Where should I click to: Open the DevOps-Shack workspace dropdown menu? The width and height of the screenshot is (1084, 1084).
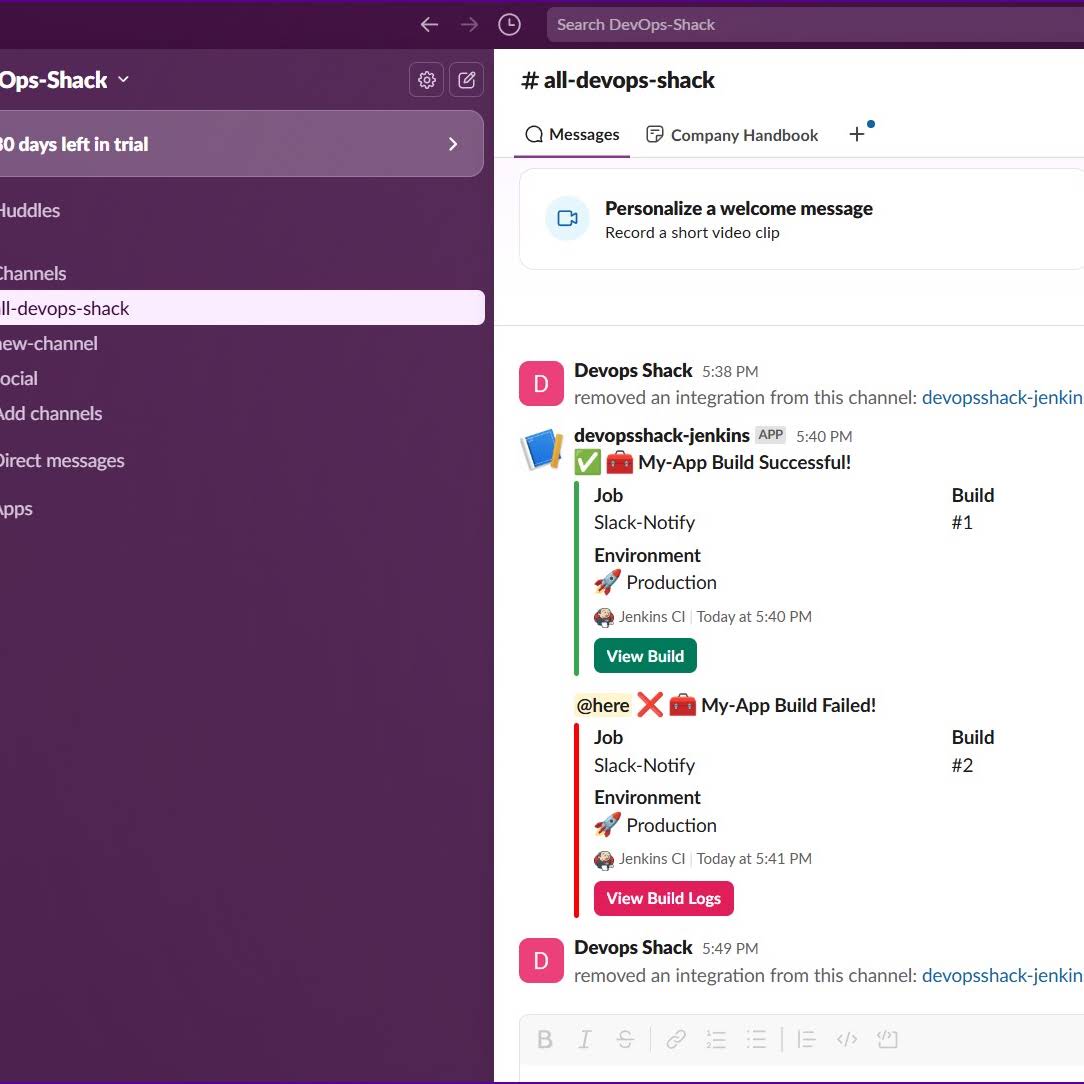click(64, 80)
